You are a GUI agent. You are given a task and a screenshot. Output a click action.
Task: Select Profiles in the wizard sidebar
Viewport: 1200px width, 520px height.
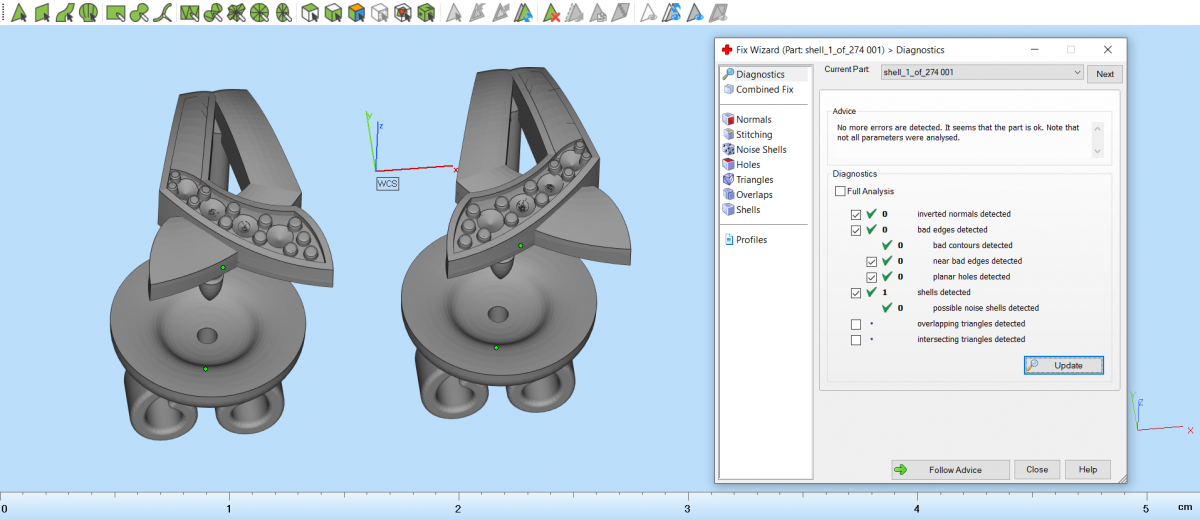point(751,240)
